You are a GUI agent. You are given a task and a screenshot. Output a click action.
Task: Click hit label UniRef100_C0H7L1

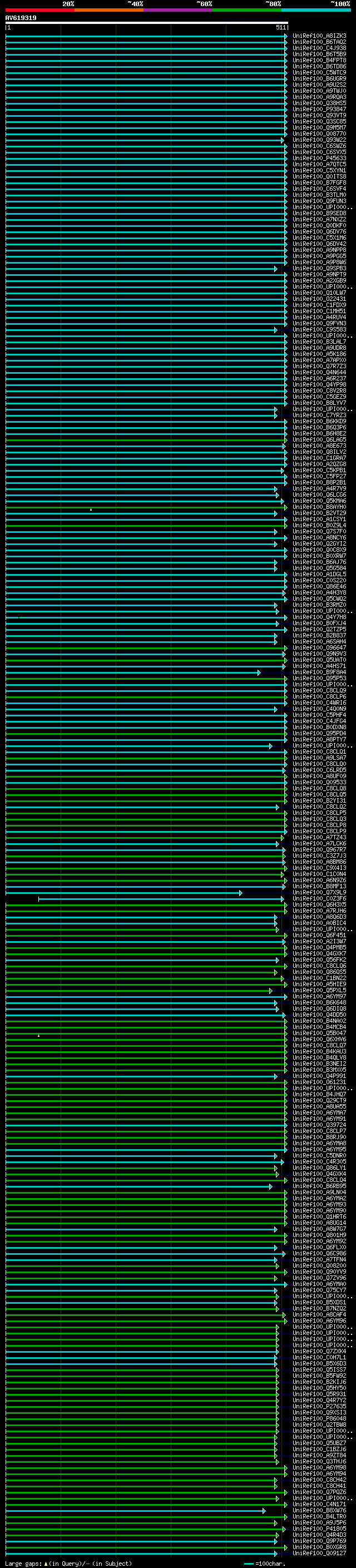coord(319,1357)
